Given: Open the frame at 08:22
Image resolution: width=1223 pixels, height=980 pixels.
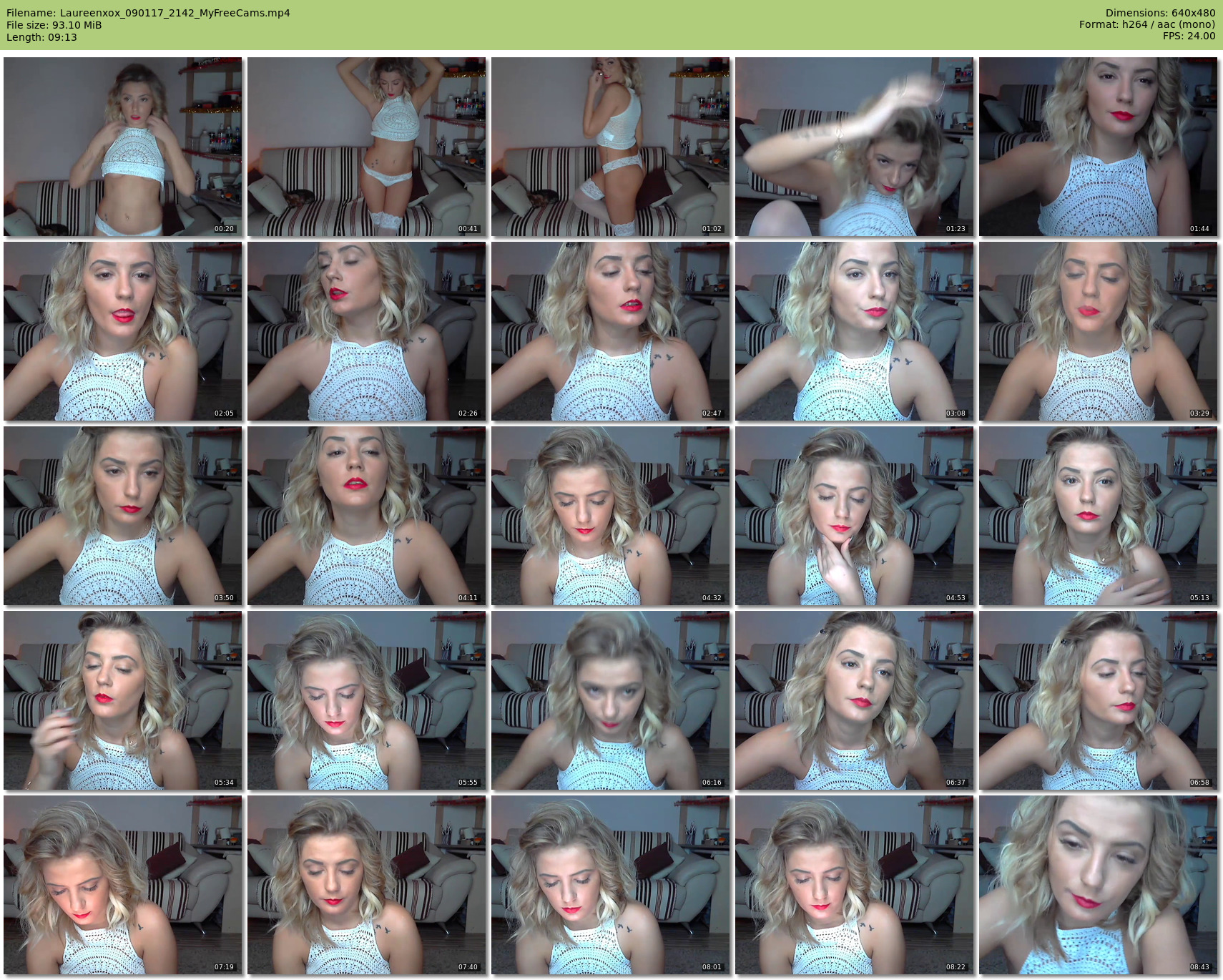Looking at the screenshot, I should click(x=854, y=885).
